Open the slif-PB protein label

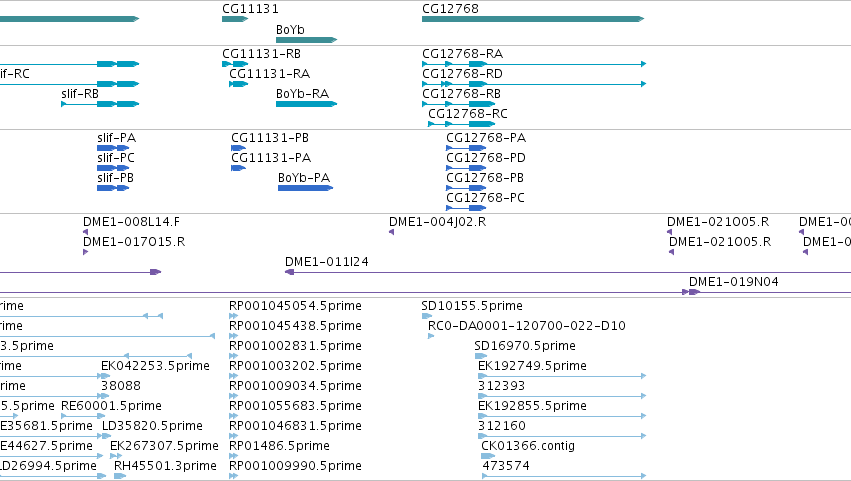[115, 178]
